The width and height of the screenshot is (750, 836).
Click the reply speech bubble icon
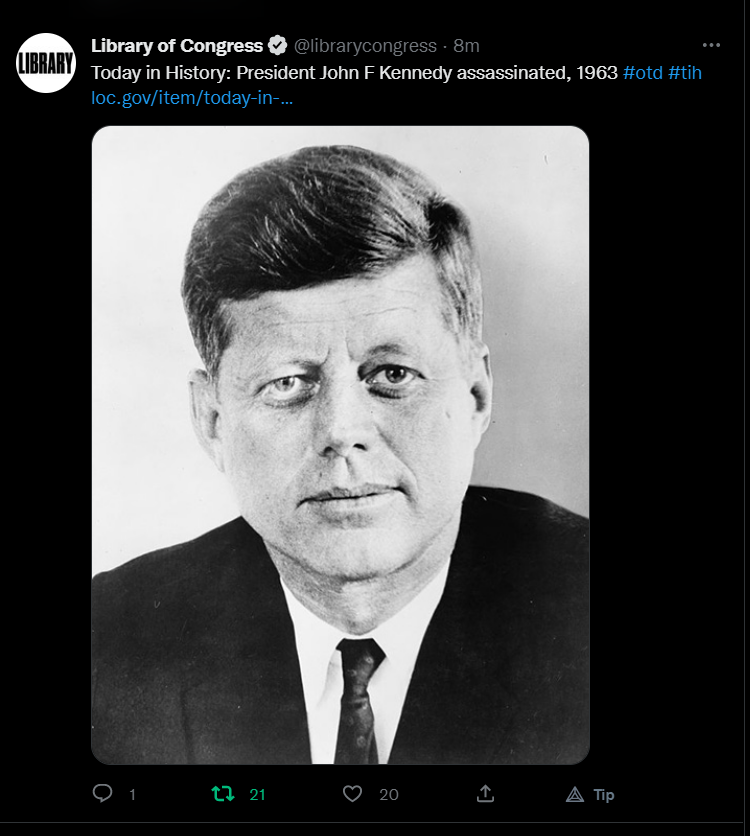(x=102, y=793)
